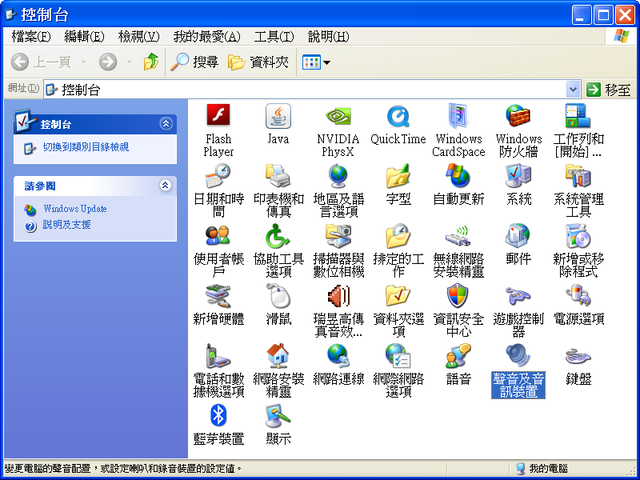Open the 系統 system icon
The width and height of the screenshot is (640, 480).
(518, 176)
